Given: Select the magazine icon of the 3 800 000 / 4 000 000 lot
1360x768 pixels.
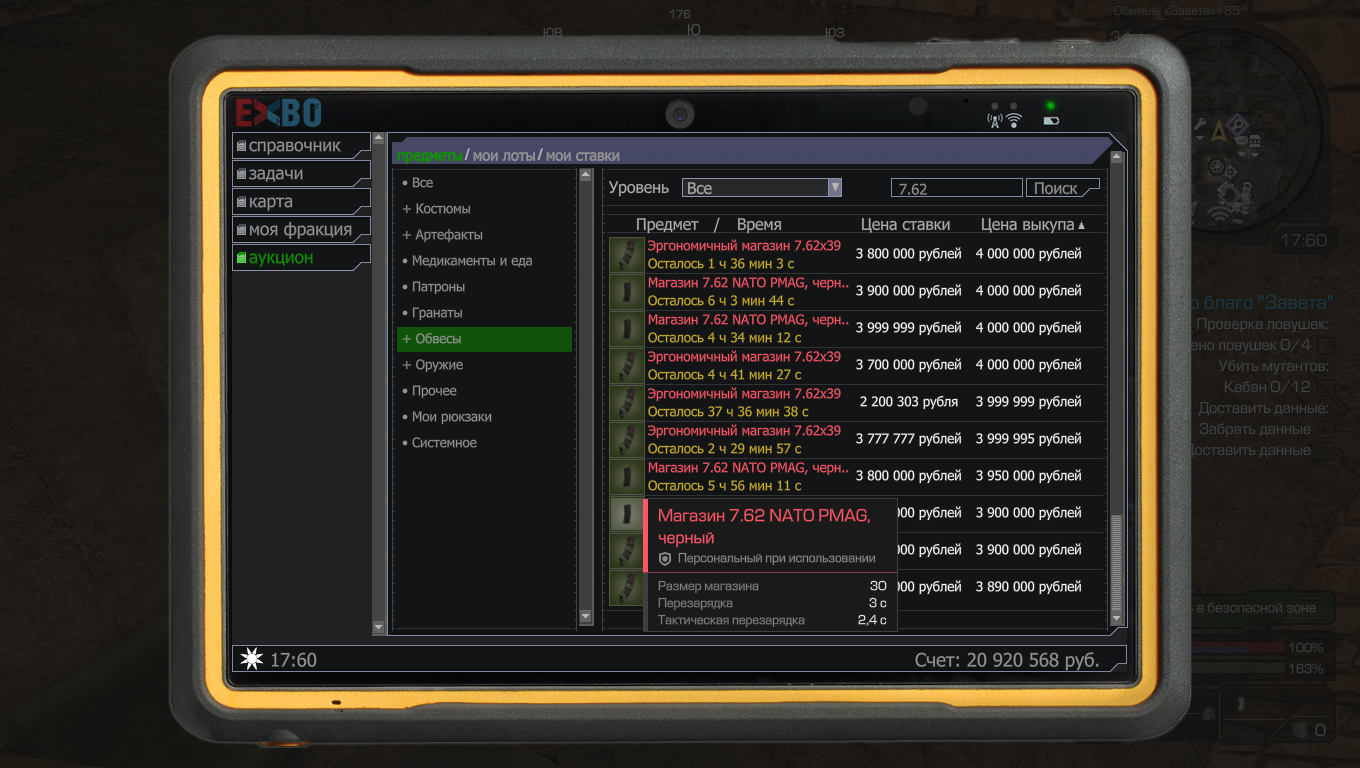Looking at the screenshot, I should (x=626, y=254).
